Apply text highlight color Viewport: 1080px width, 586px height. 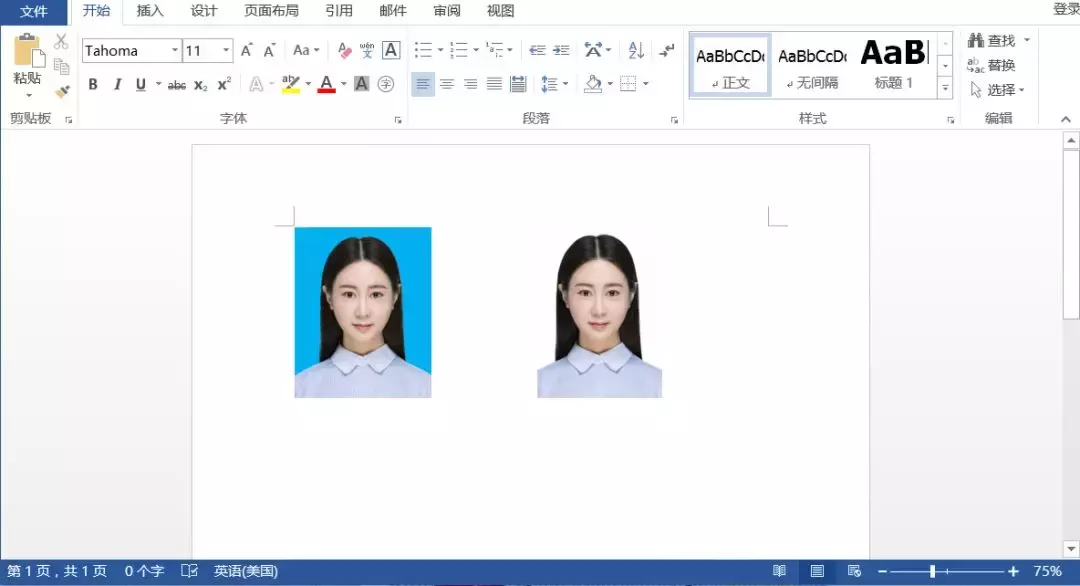(290, 84)
